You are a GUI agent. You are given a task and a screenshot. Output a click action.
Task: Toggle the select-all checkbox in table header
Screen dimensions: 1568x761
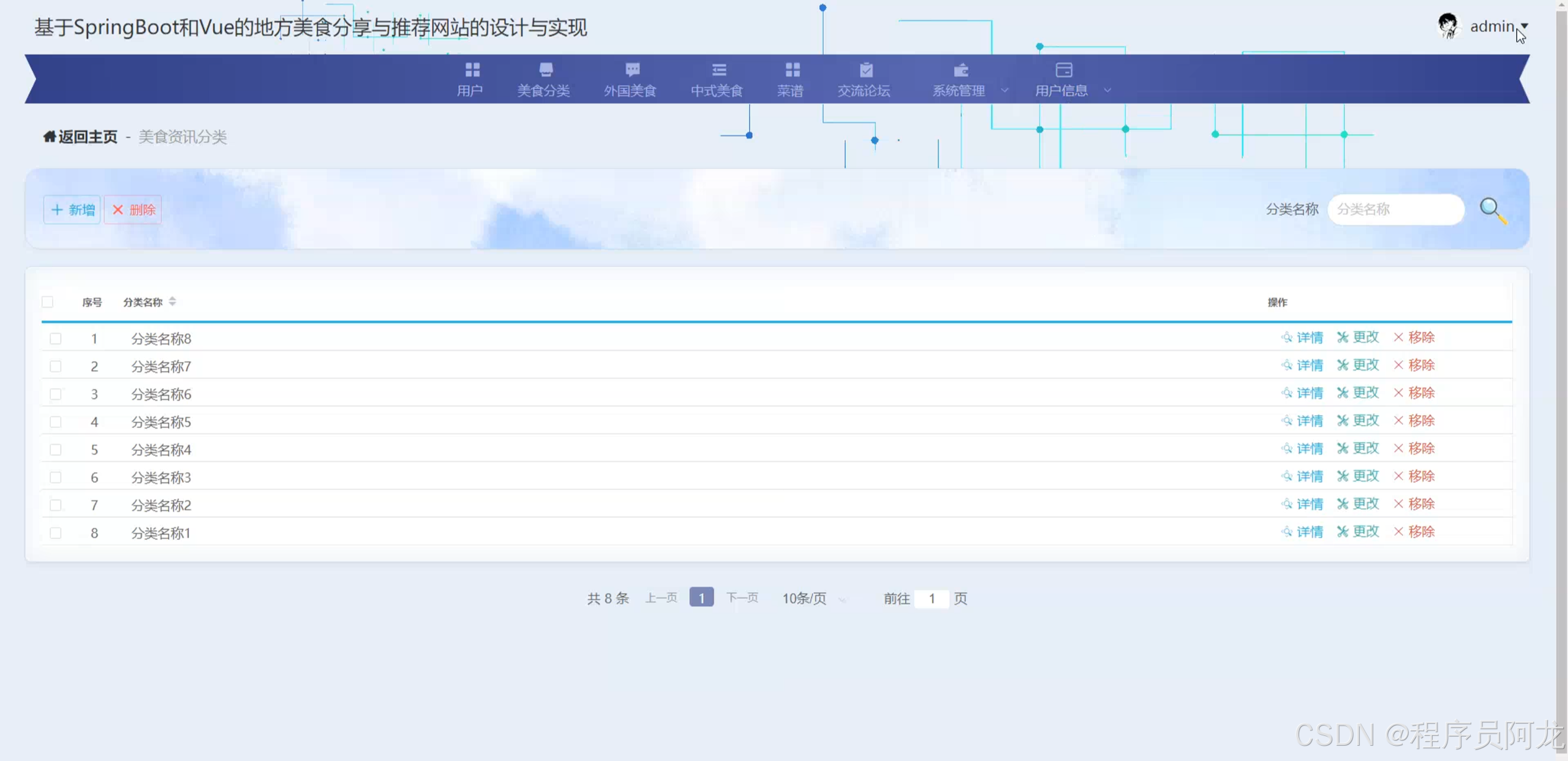48,302
